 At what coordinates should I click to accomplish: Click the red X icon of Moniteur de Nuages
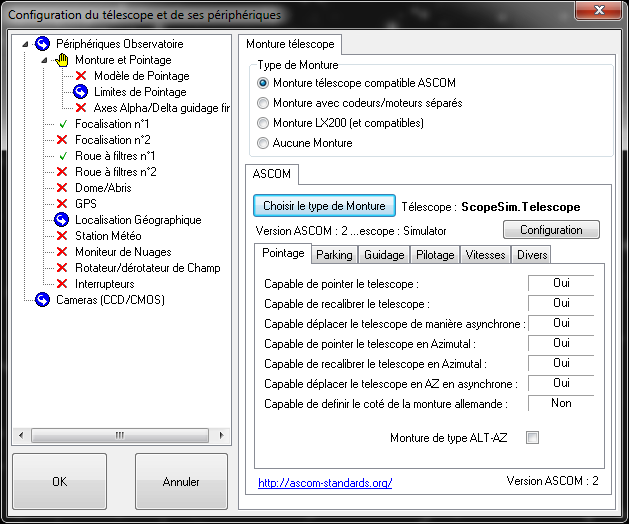tap(62, 252)
